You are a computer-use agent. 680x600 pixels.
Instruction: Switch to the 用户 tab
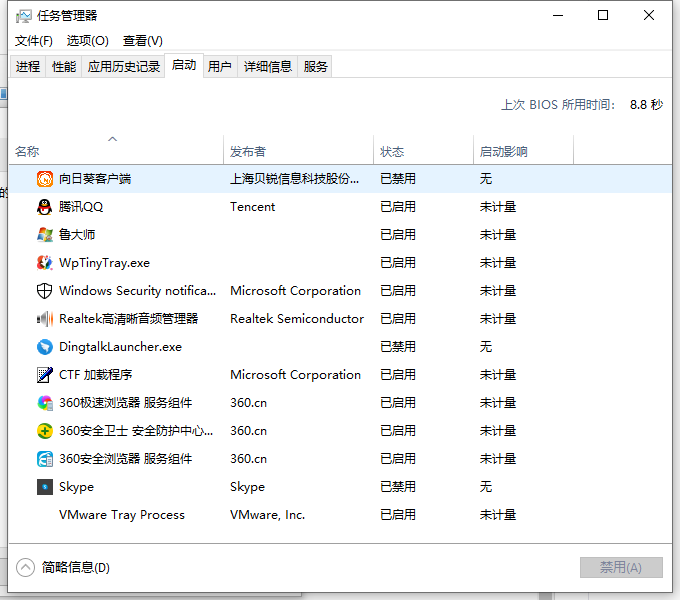220,66
